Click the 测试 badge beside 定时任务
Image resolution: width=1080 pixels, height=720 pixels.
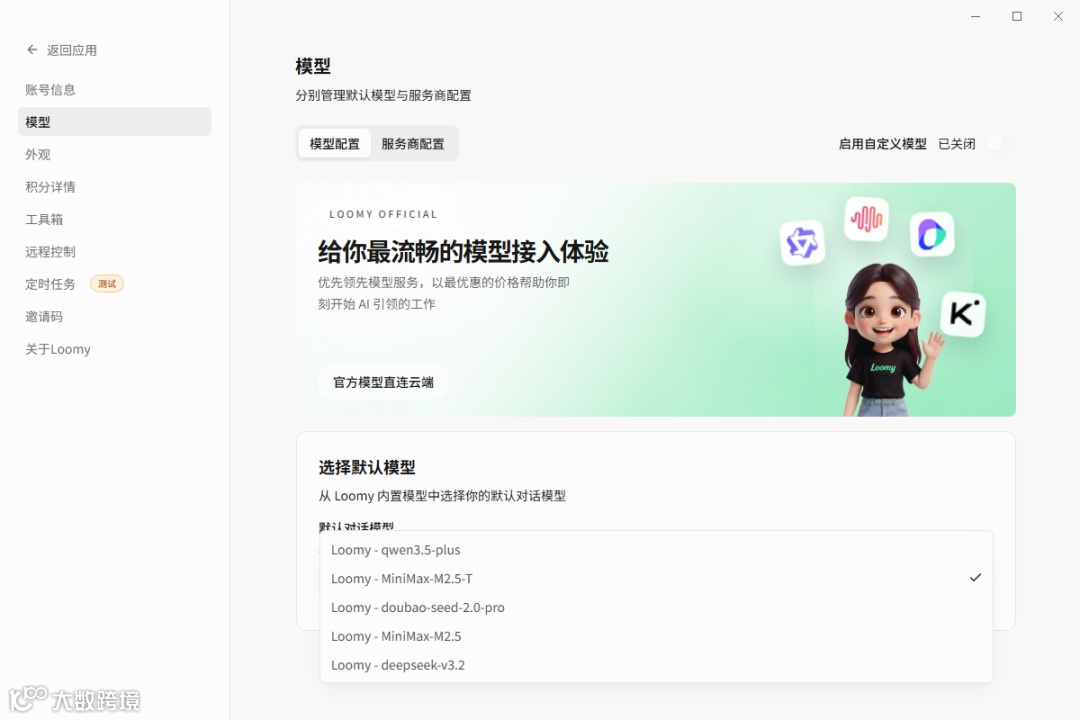coord(107,284)
